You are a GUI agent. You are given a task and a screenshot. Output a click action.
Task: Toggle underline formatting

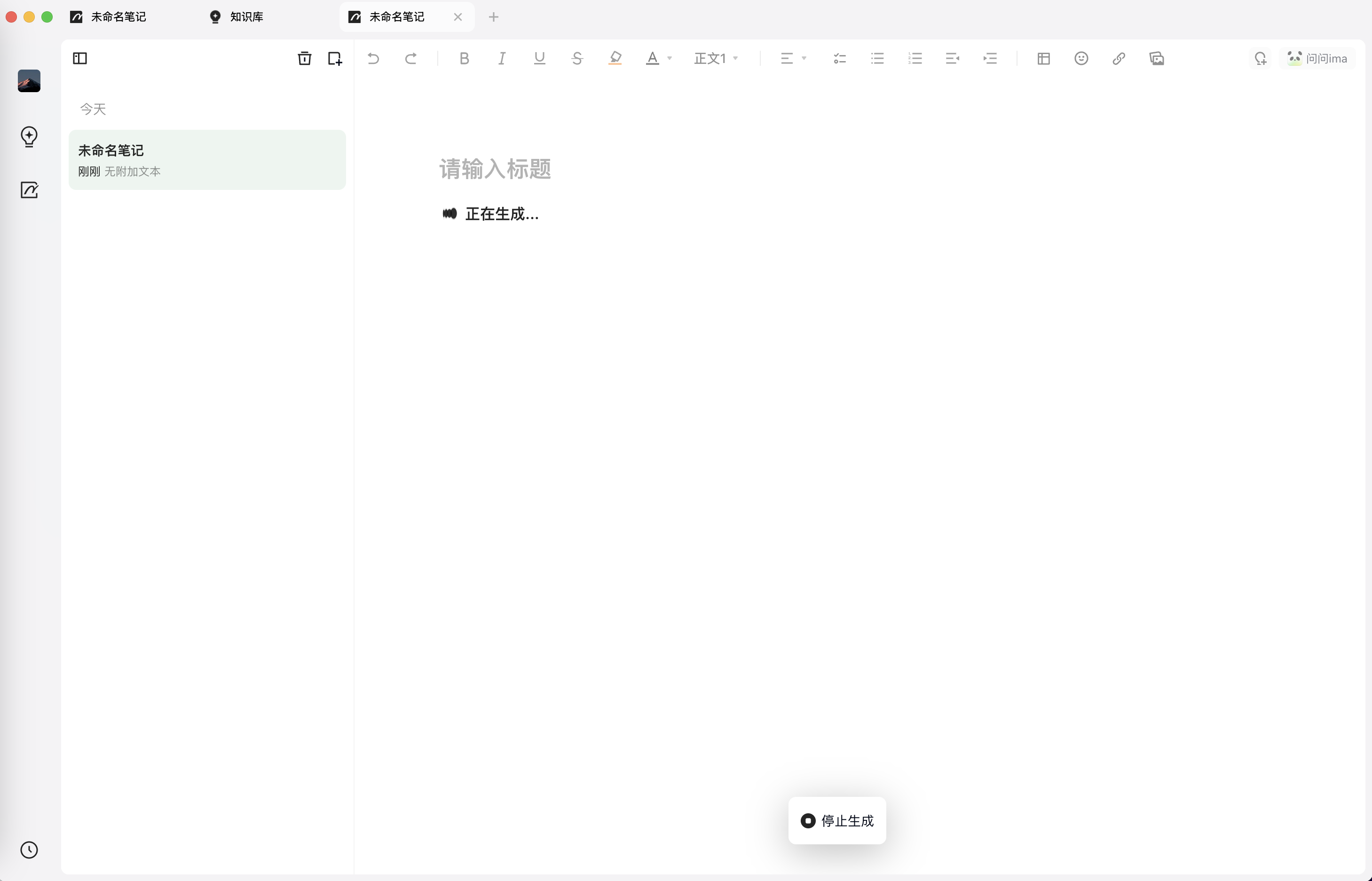539,58
